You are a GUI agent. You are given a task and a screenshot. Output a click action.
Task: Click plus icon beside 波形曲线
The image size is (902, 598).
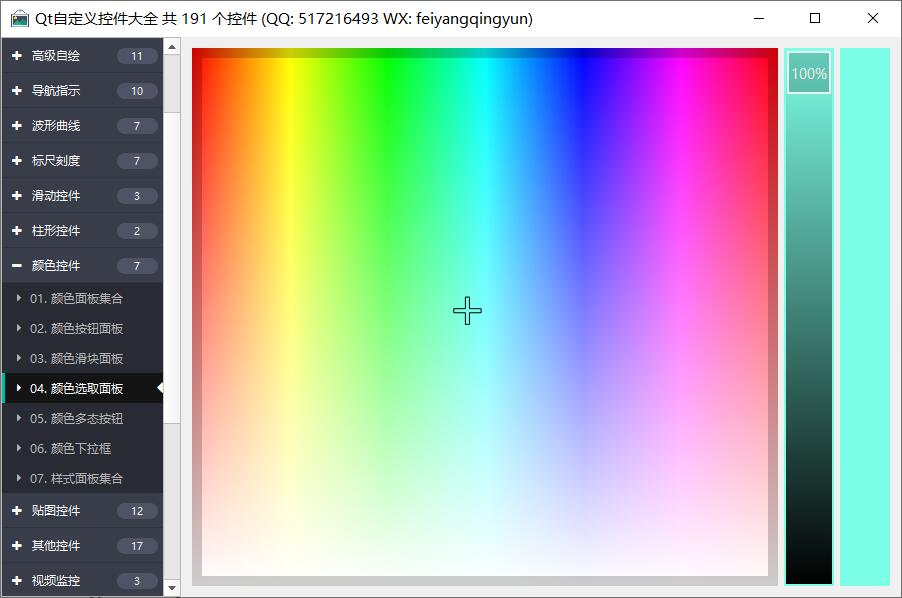pos(17,126)
